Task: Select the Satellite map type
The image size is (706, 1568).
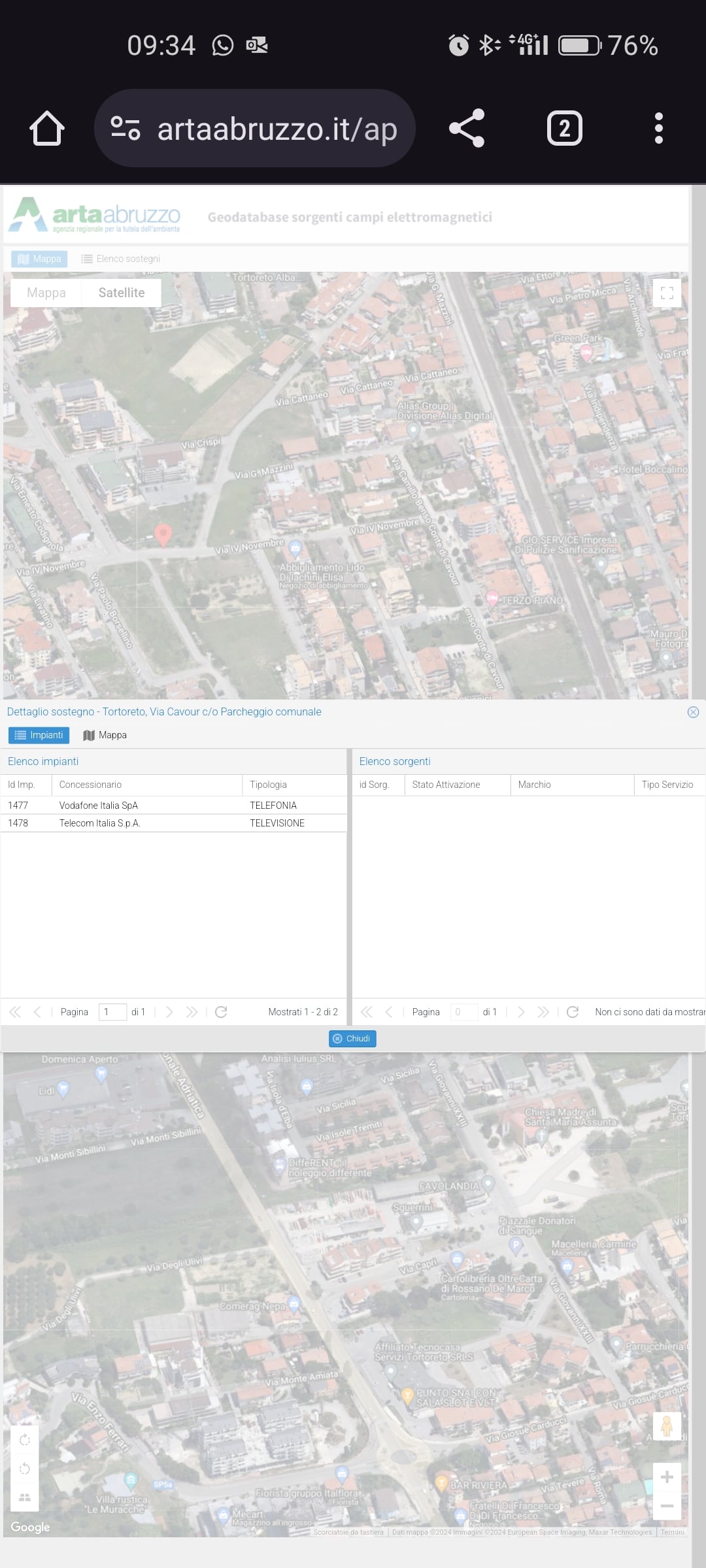Action: tap(122, 293)
